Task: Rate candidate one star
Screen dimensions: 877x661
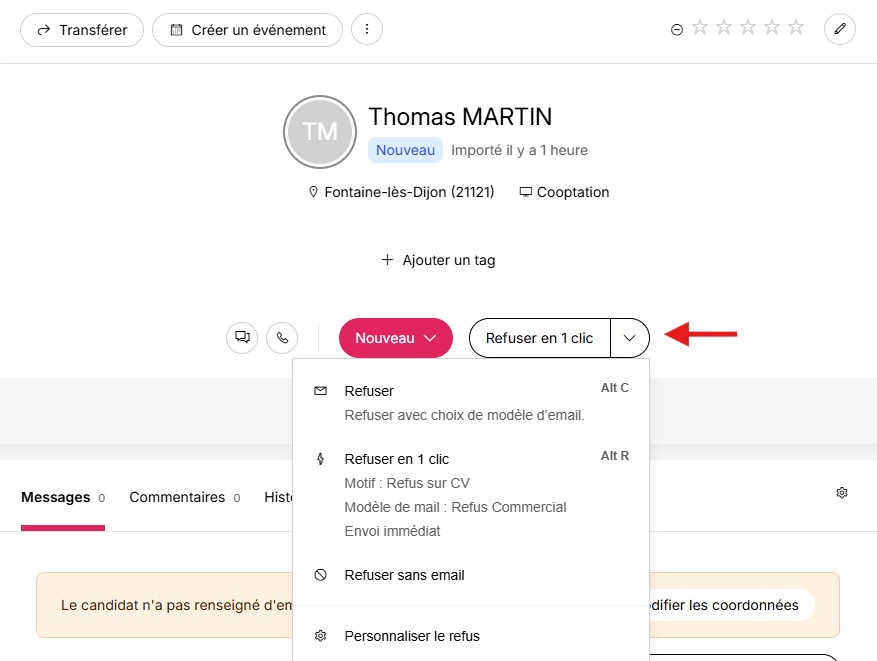Action: point(700,27)
